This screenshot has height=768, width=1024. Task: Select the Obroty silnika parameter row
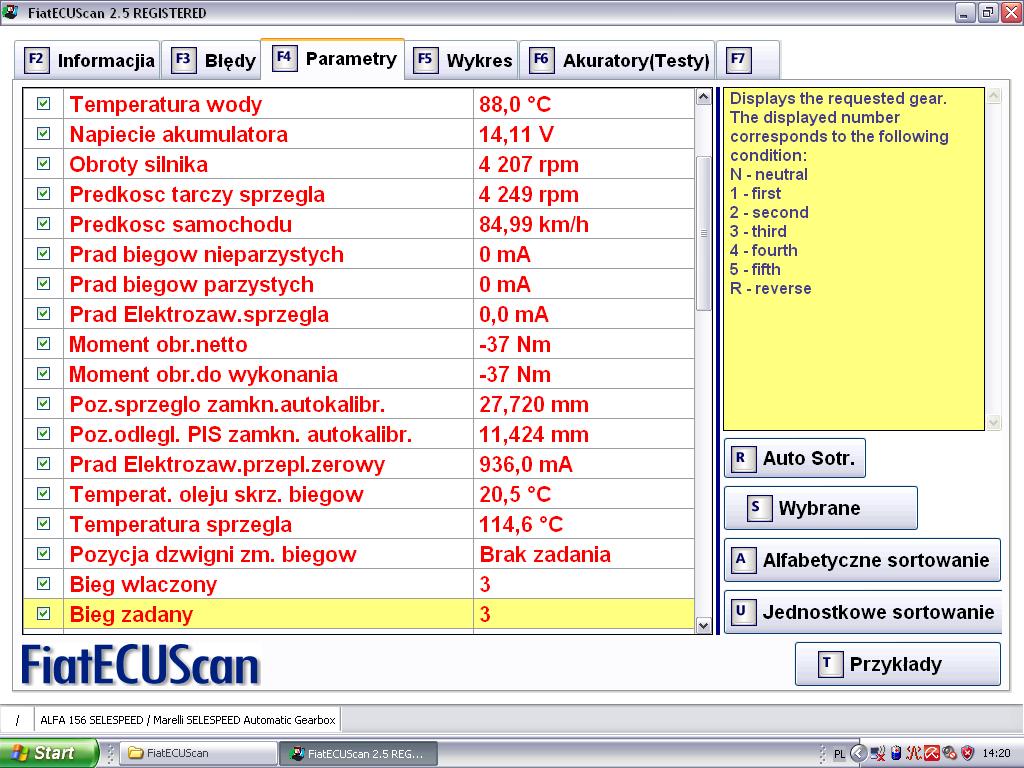tap(359, 164)
